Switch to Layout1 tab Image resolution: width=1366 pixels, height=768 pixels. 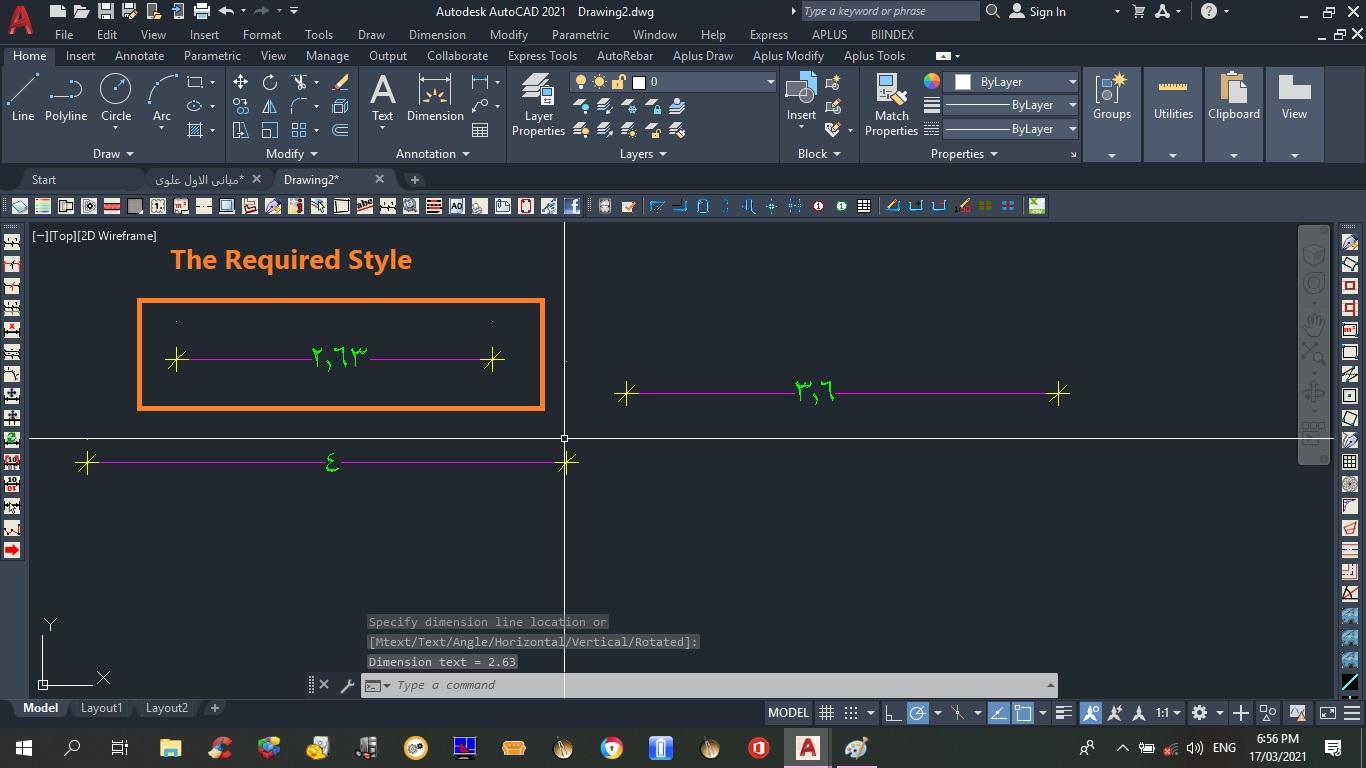point(101,708)
